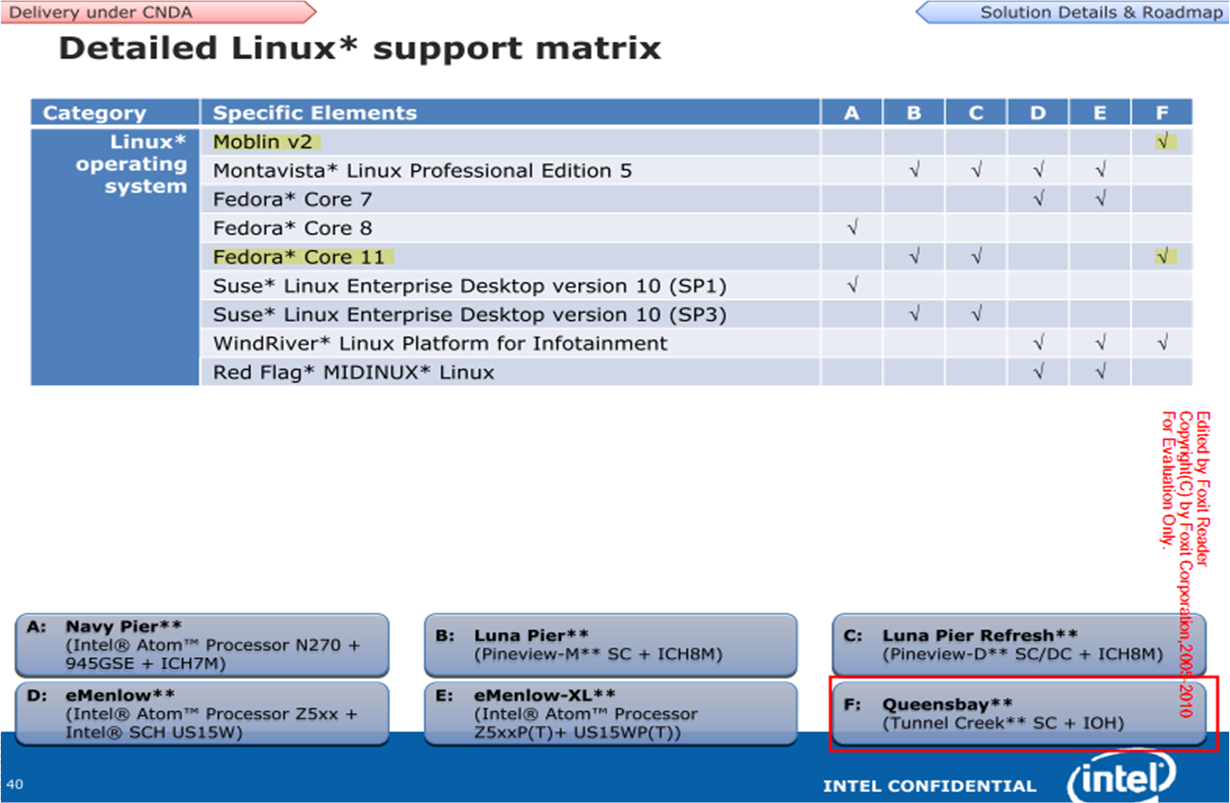Select 'Suse* Linux Enterprise Desktop version 10 (SP3)'
The width and height of the screenshot is (1230, 803).
click(469, 315)
